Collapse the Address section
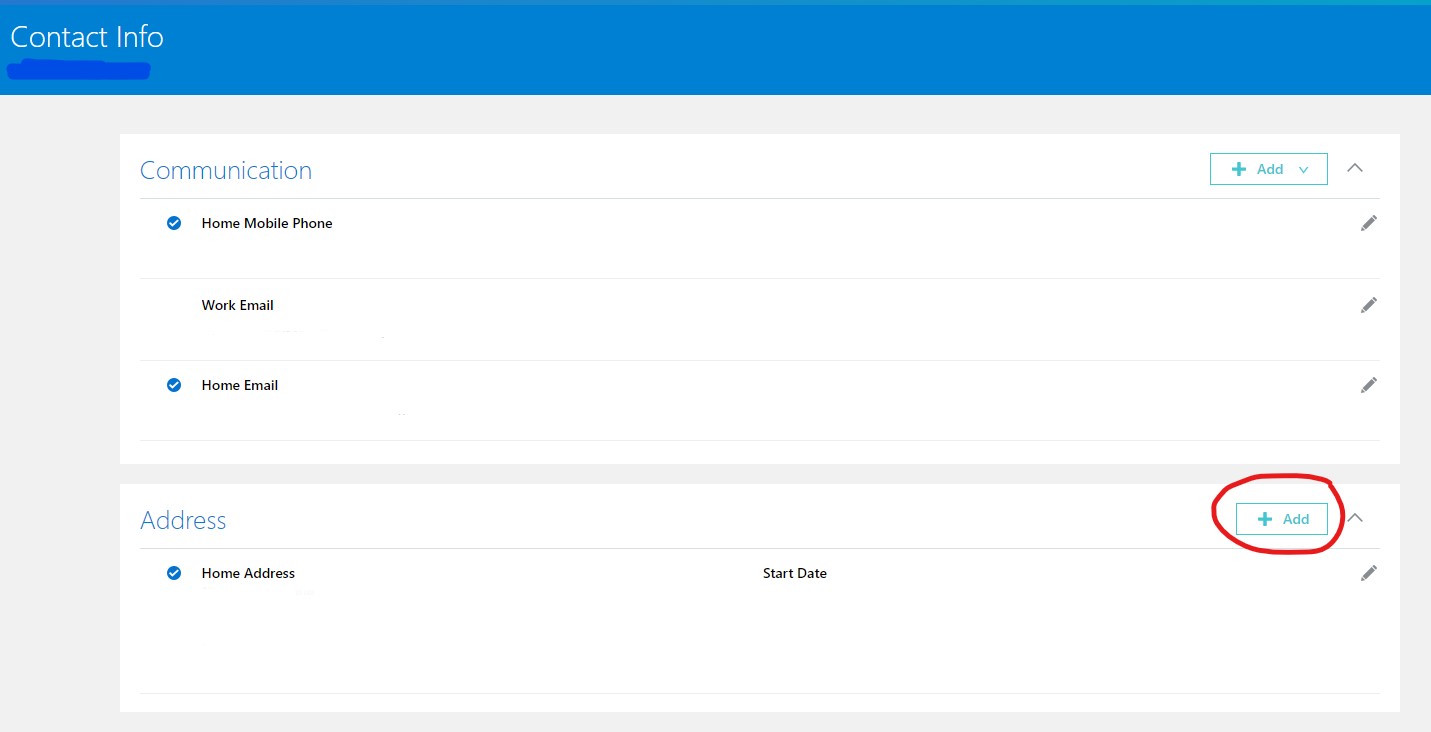The height and width of the screenshot is (732, 1431). pyautogui.click(x=1355, y=518)
